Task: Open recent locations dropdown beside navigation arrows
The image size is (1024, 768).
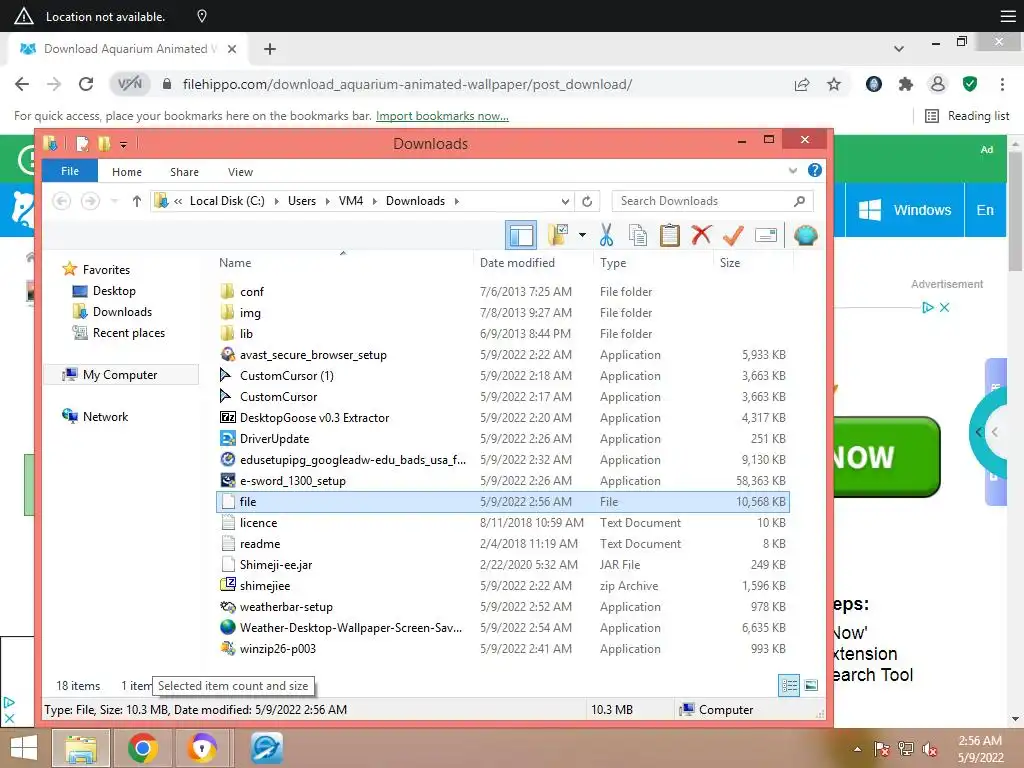Action: [114, 201]
